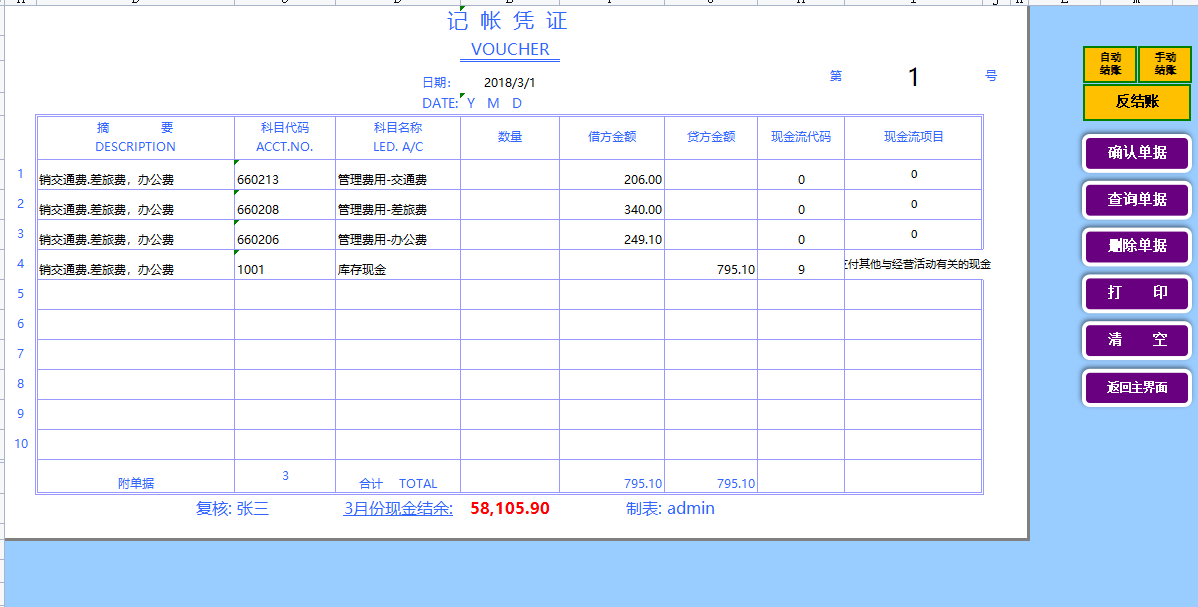Select the 摘要 DESCRIPTION header cell
Image resolution: width=1198 pixels, height=607 pixels.
[x=135, y=138]
